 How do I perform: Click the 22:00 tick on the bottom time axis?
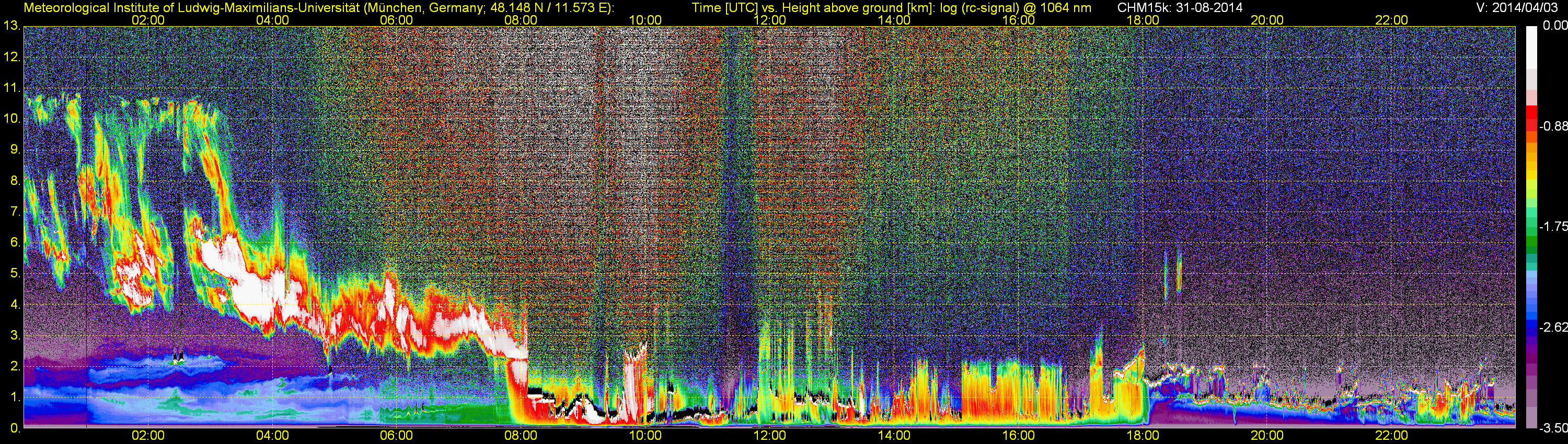tap(1391, 436)
